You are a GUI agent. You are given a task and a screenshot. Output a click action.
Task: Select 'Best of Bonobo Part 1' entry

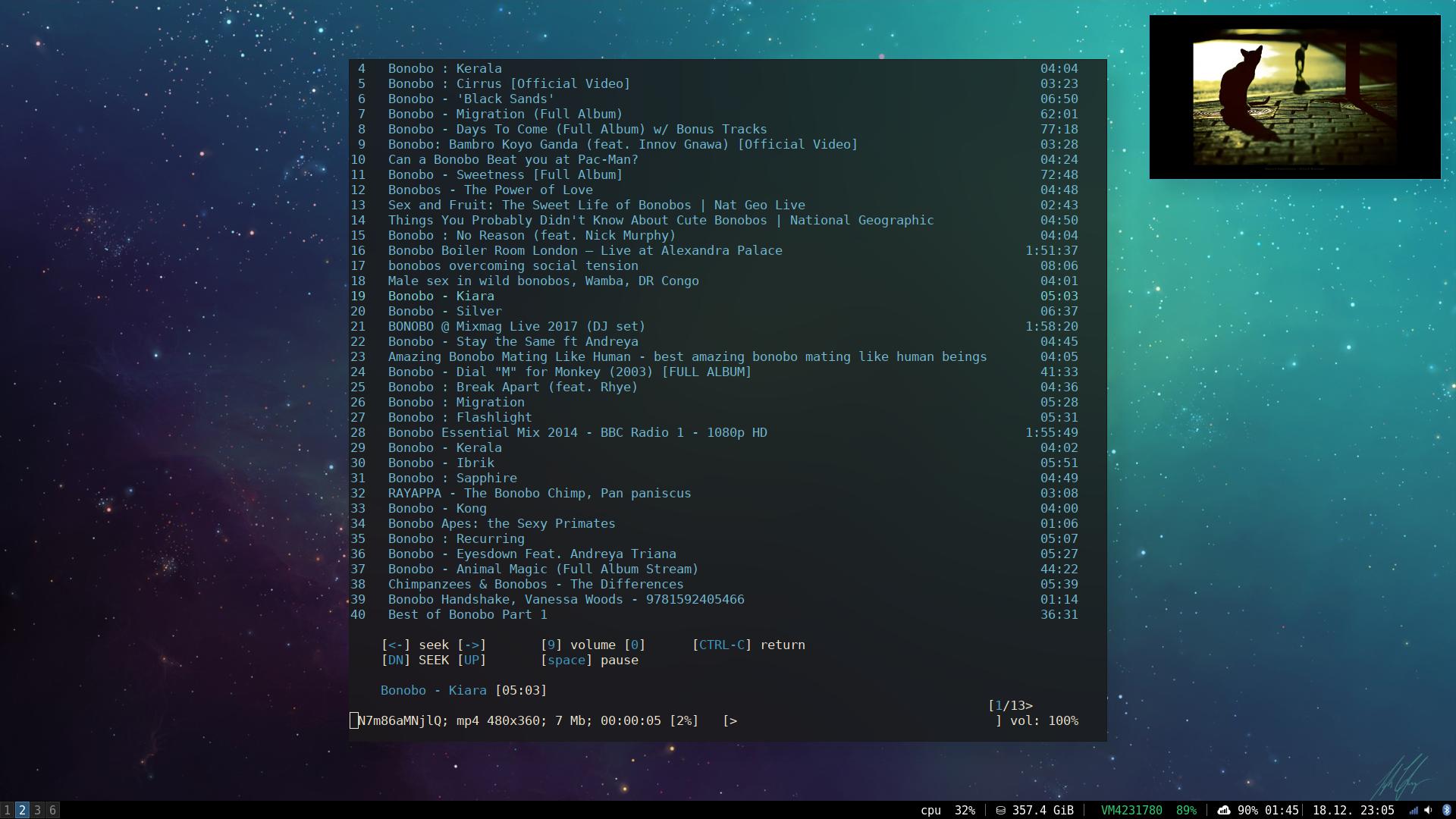point(467,614)
